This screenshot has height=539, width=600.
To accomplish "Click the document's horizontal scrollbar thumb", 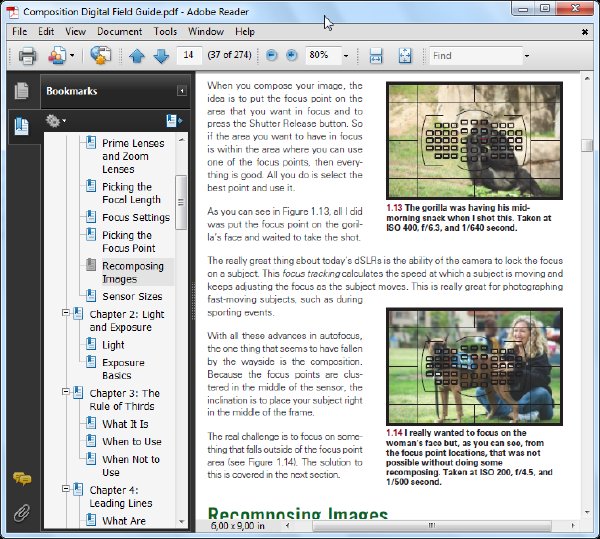I will click(432, 526).
